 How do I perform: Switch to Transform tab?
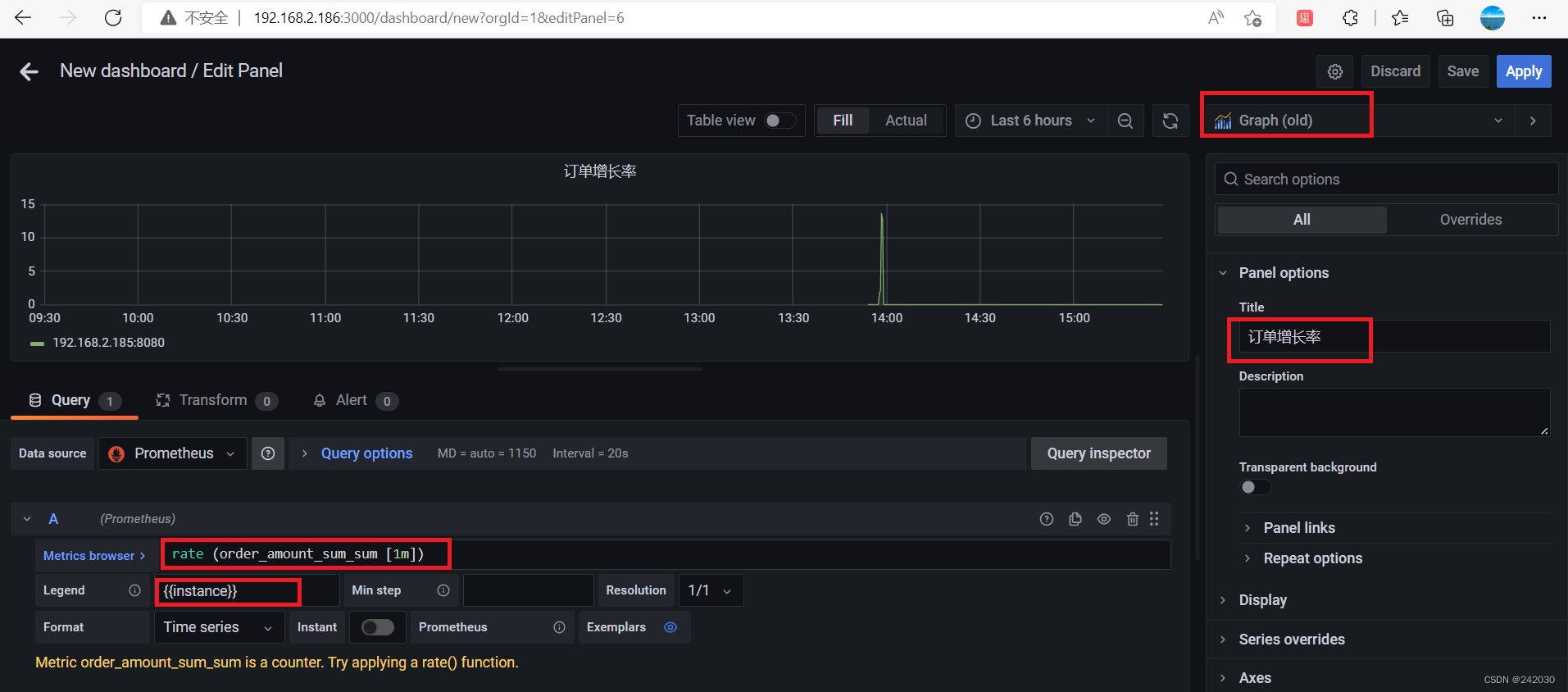tap(216, 400)
